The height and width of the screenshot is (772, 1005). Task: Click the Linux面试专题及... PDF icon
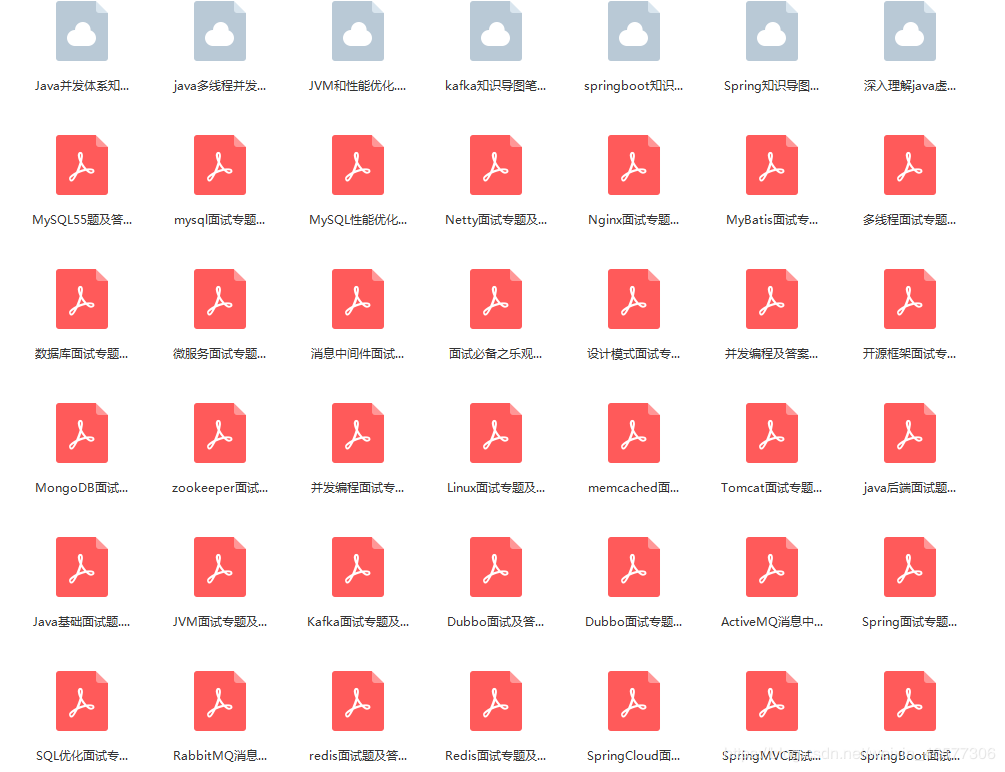tap(495, 433)
